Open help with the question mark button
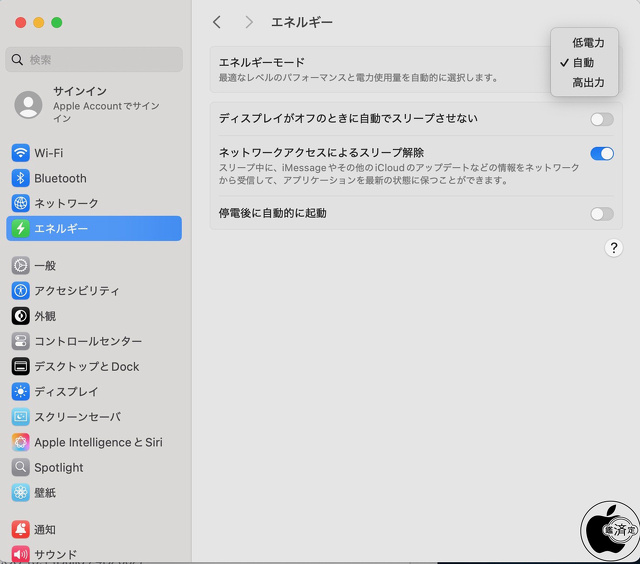This screenshot has height=564, width=640. click(613, 248)
